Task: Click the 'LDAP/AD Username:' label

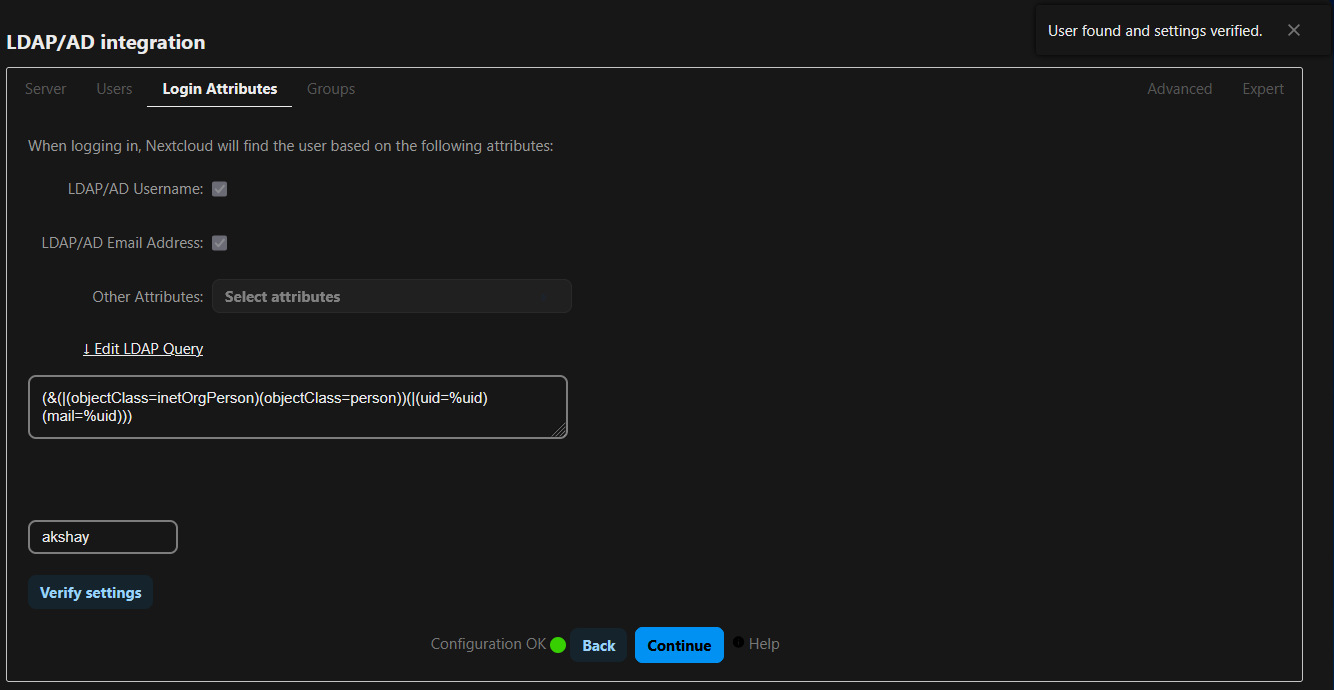Action: [x=136, y=189]
